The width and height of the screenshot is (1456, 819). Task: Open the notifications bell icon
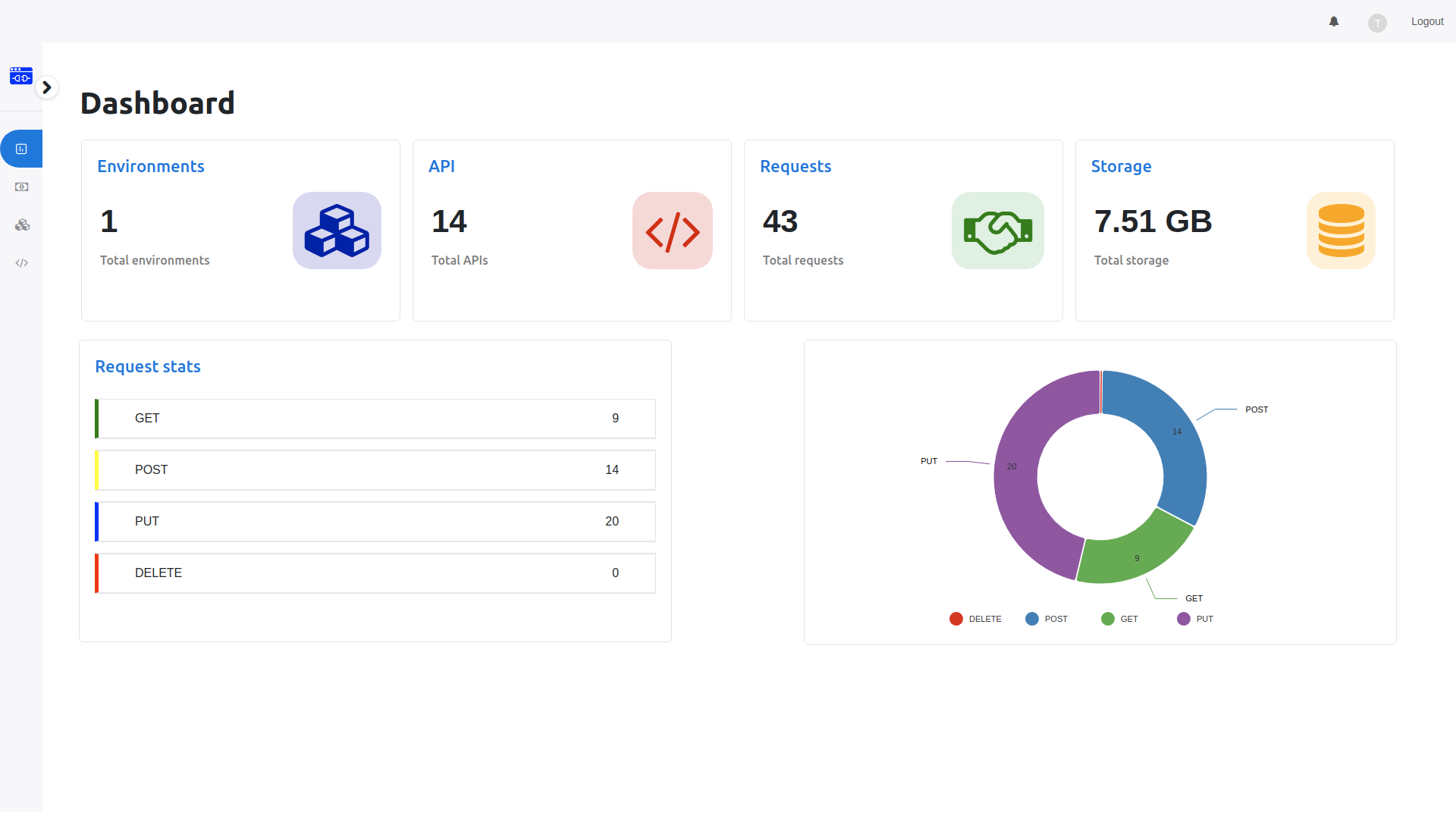pyautogui.click(x=1334, y=21)
